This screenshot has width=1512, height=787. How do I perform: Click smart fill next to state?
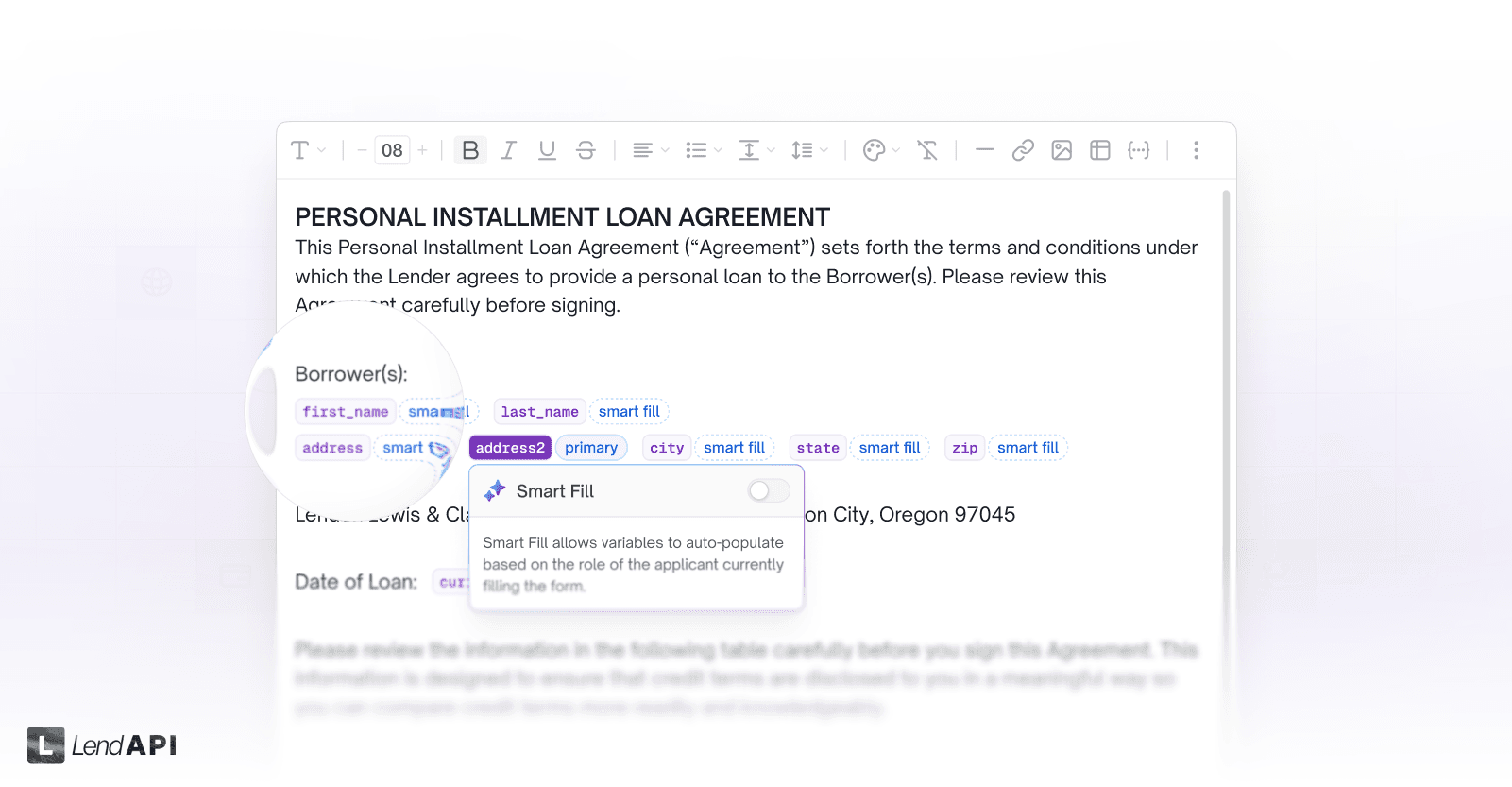click(890, 448)
